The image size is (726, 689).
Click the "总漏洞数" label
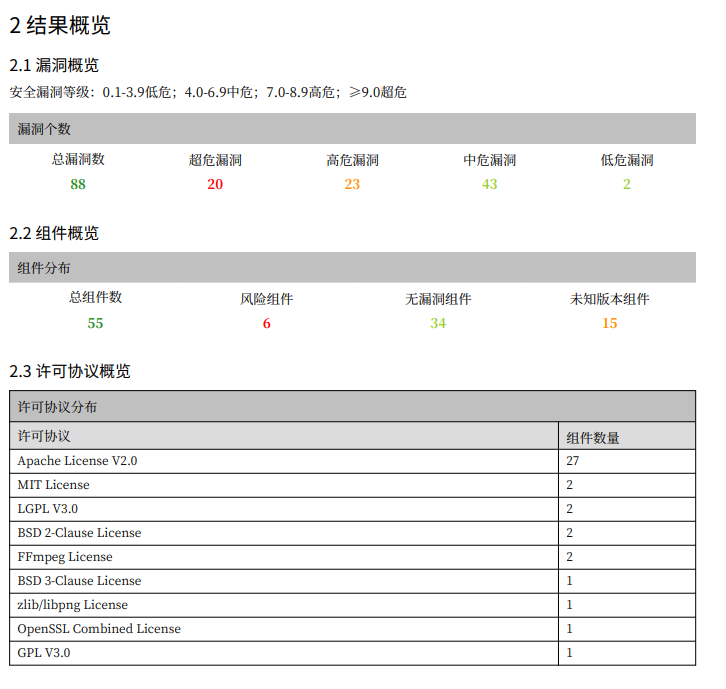click(x=78, y=159)
